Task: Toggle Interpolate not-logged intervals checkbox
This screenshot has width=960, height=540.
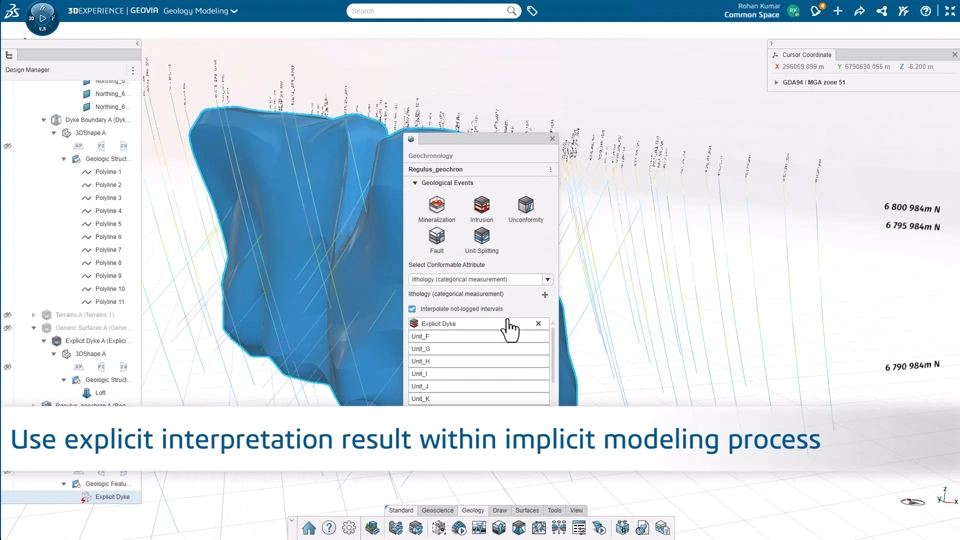Action: pos(412,309)
